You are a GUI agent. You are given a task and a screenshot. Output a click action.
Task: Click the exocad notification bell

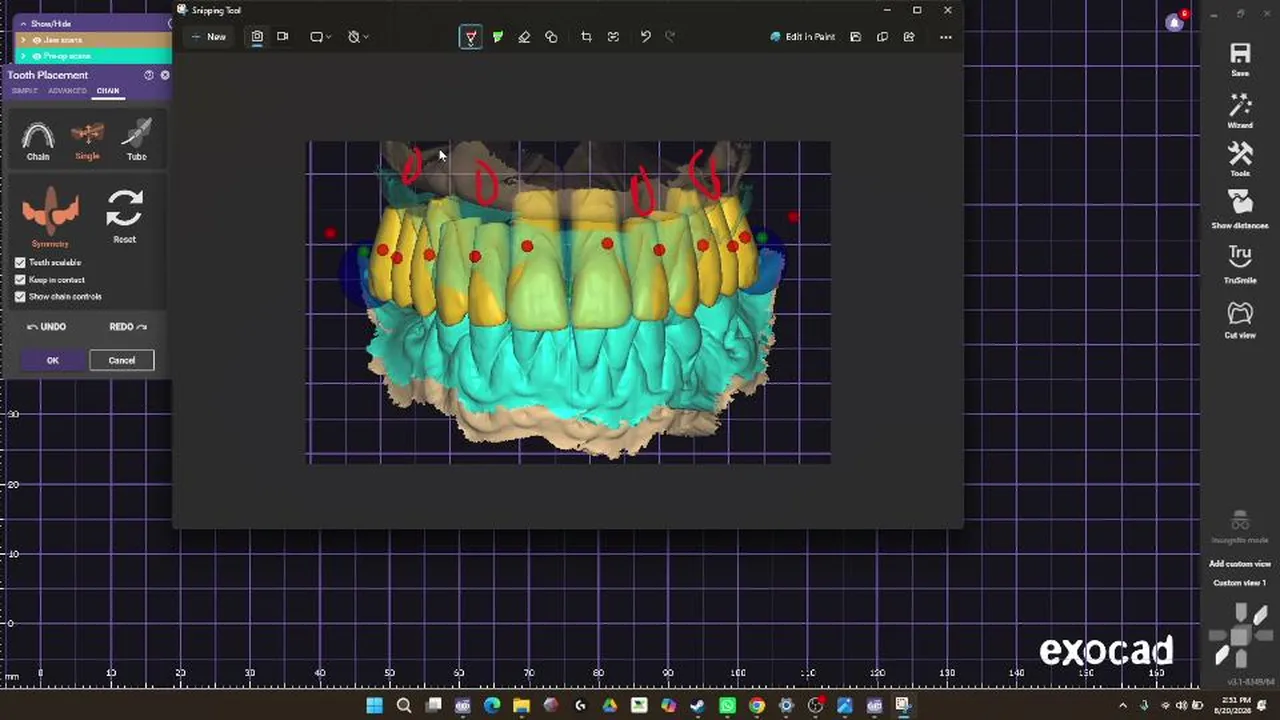pos(1175,22)
